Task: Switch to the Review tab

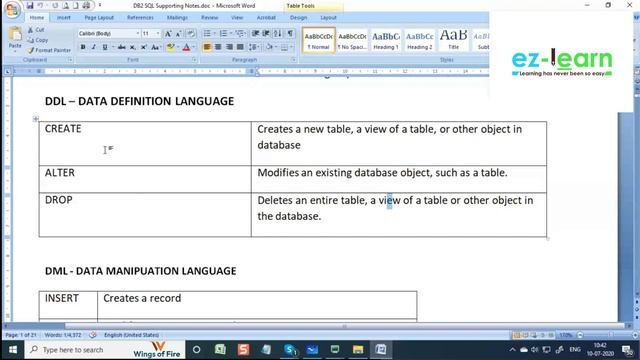Action: point(209,18)
